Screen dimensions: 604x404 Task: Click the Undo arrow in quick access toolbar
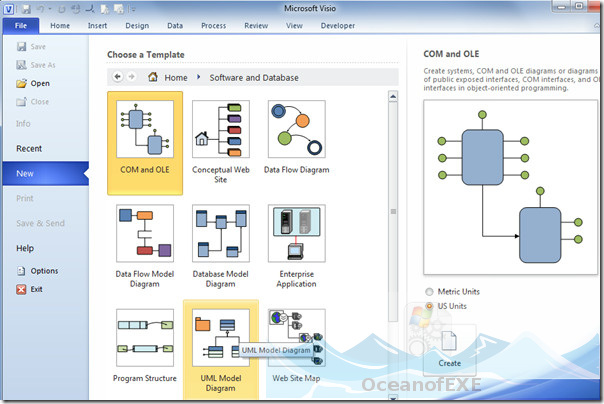[41, 8]
